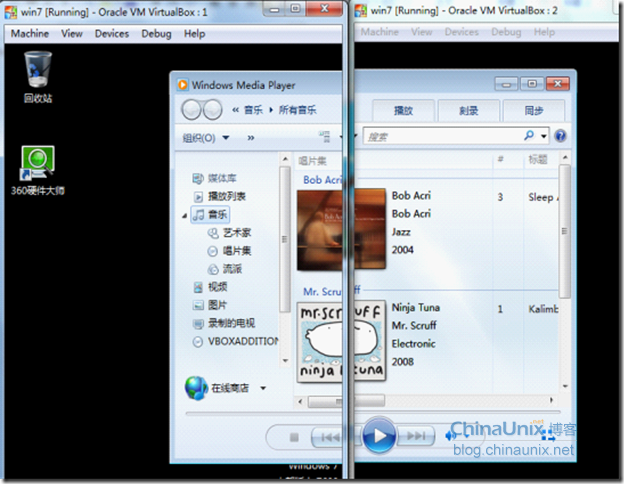Open Machine menu in VirtualBox window 1
Image resolution: width=624 pixels, height=484 pixels.
click(30, 33)
